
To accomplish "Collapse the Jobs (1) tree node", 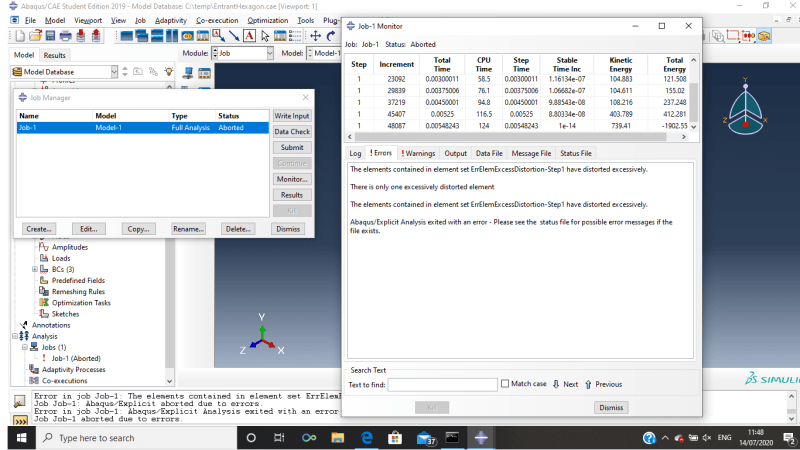I will (24, 347).
